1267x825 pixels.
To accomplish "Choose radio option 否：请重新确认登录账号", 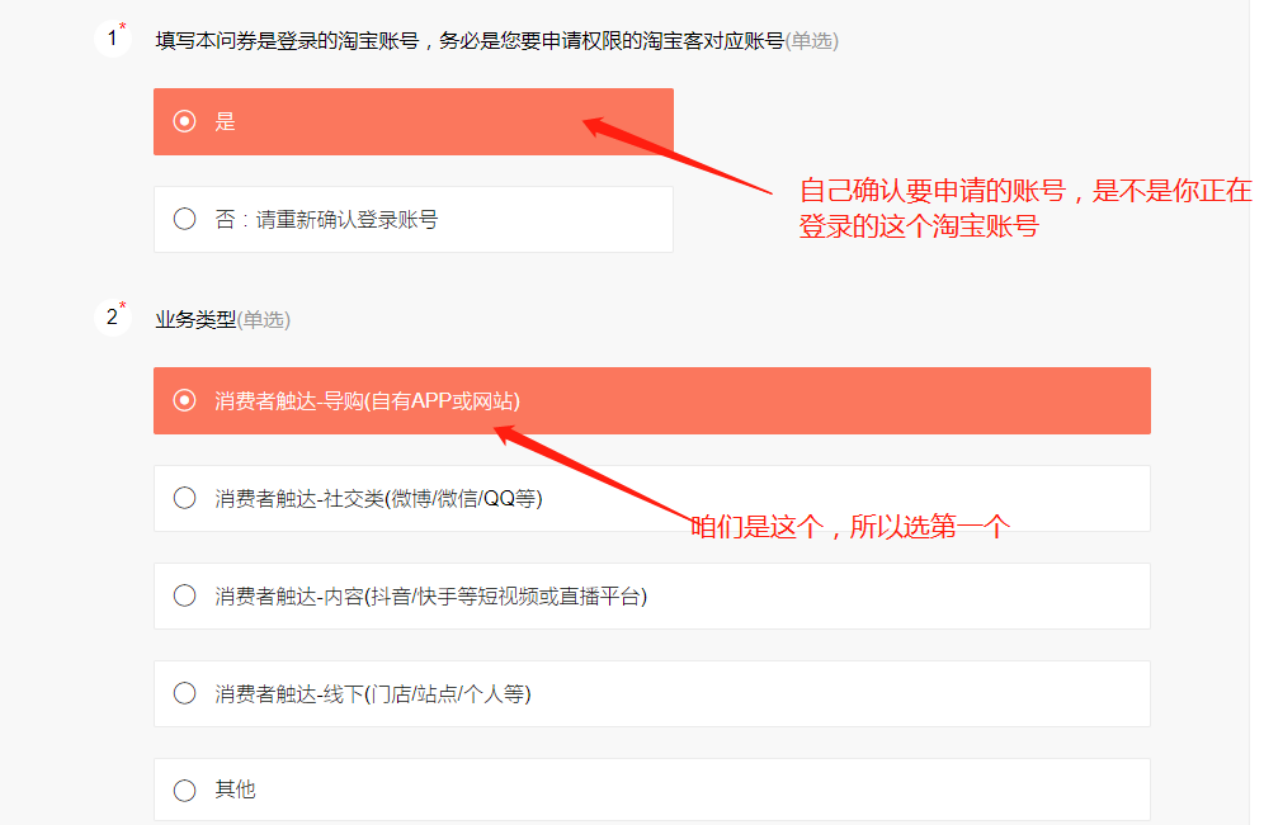I will pyautogui.click(x=184, y=219).
